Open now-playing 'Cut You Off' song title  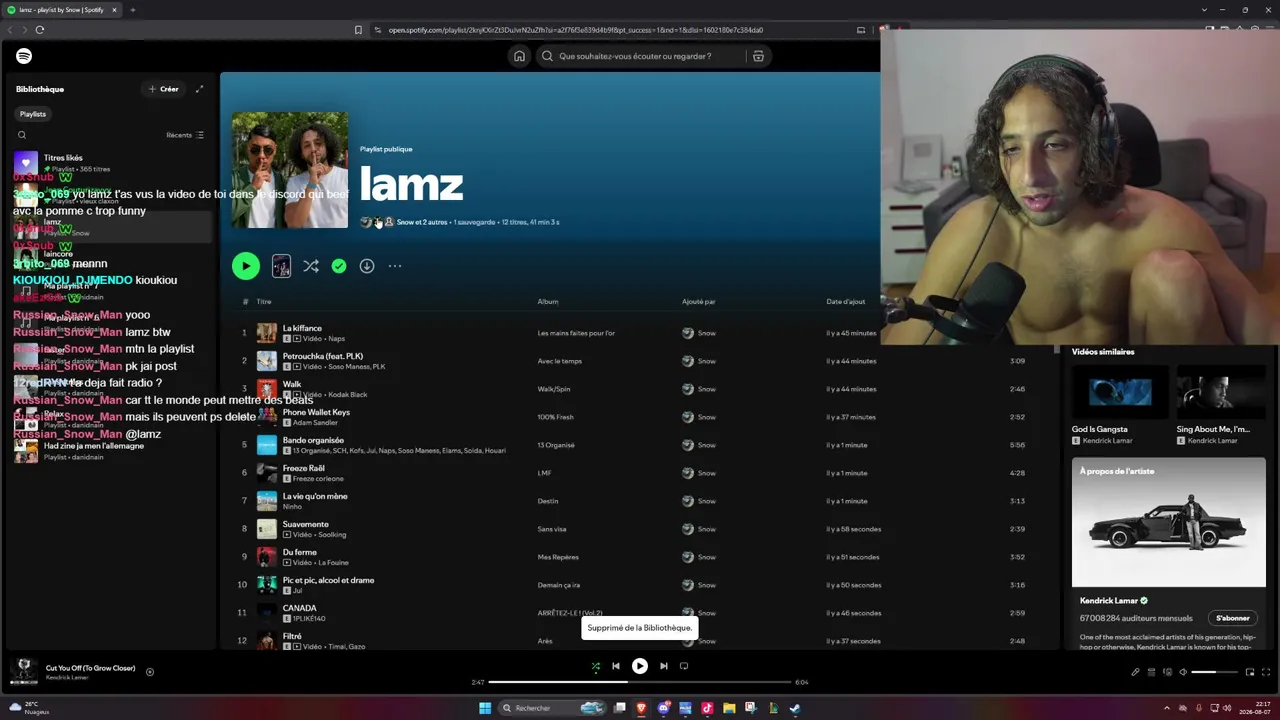point(90,668)
